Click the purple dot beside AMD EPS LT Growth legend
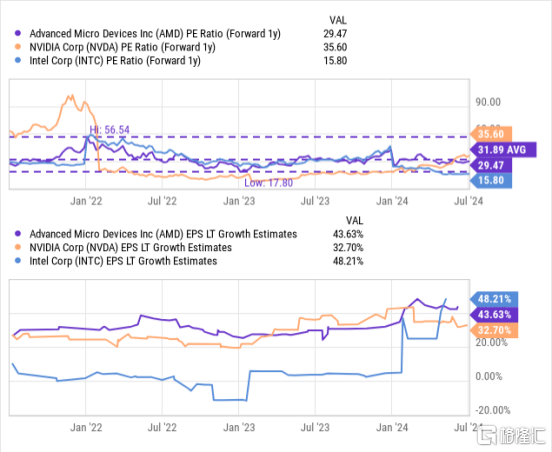 (x=18, y=234)
